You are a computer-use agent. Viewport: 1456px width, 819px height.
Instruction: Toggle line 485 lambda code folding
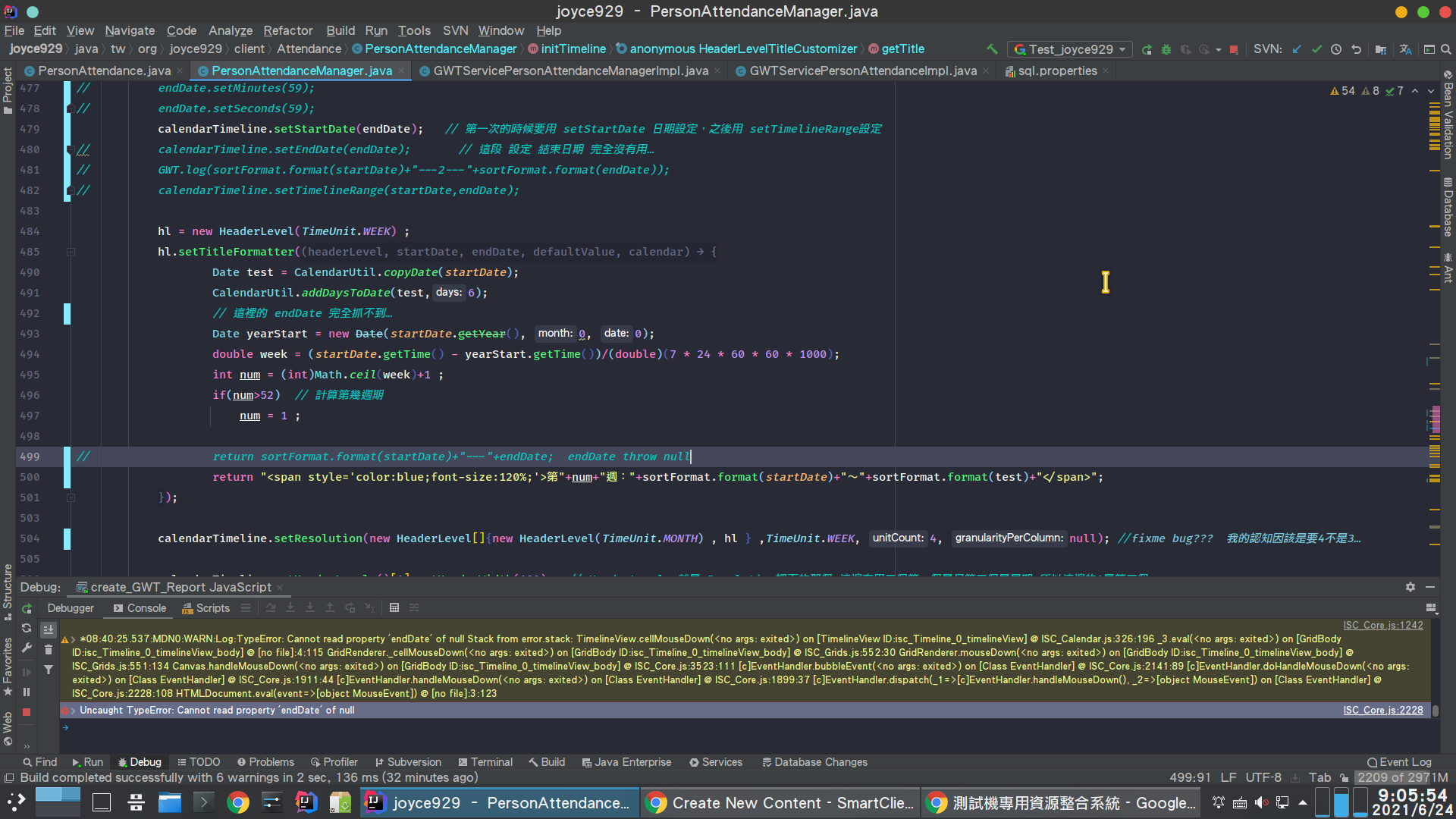71,252
